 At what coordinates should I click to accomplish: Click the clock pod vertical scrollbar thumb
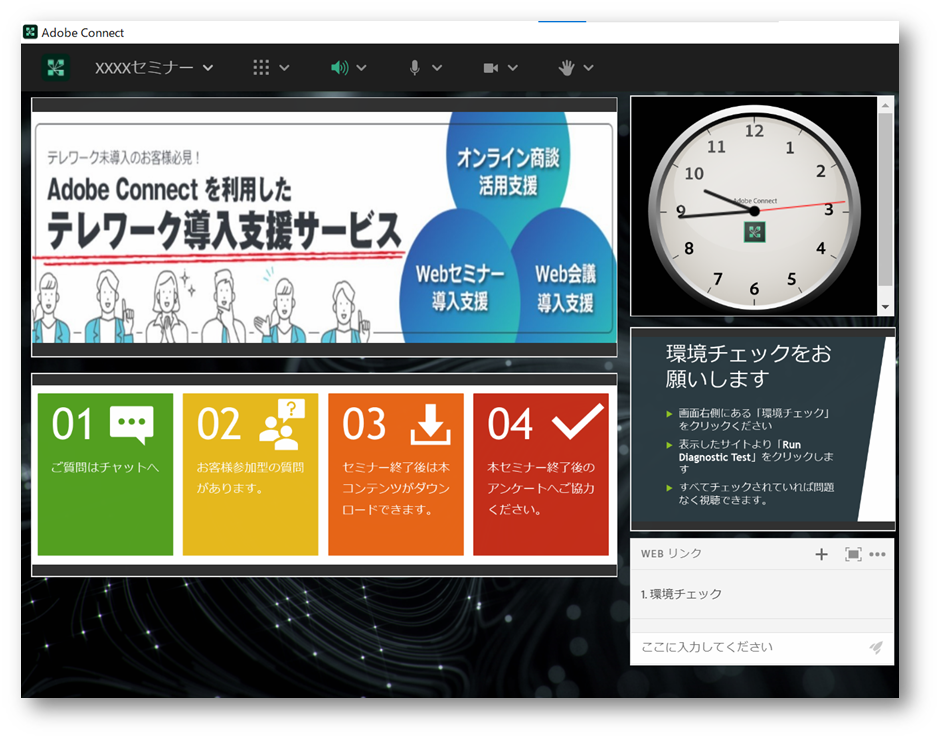tap(885, 199)
